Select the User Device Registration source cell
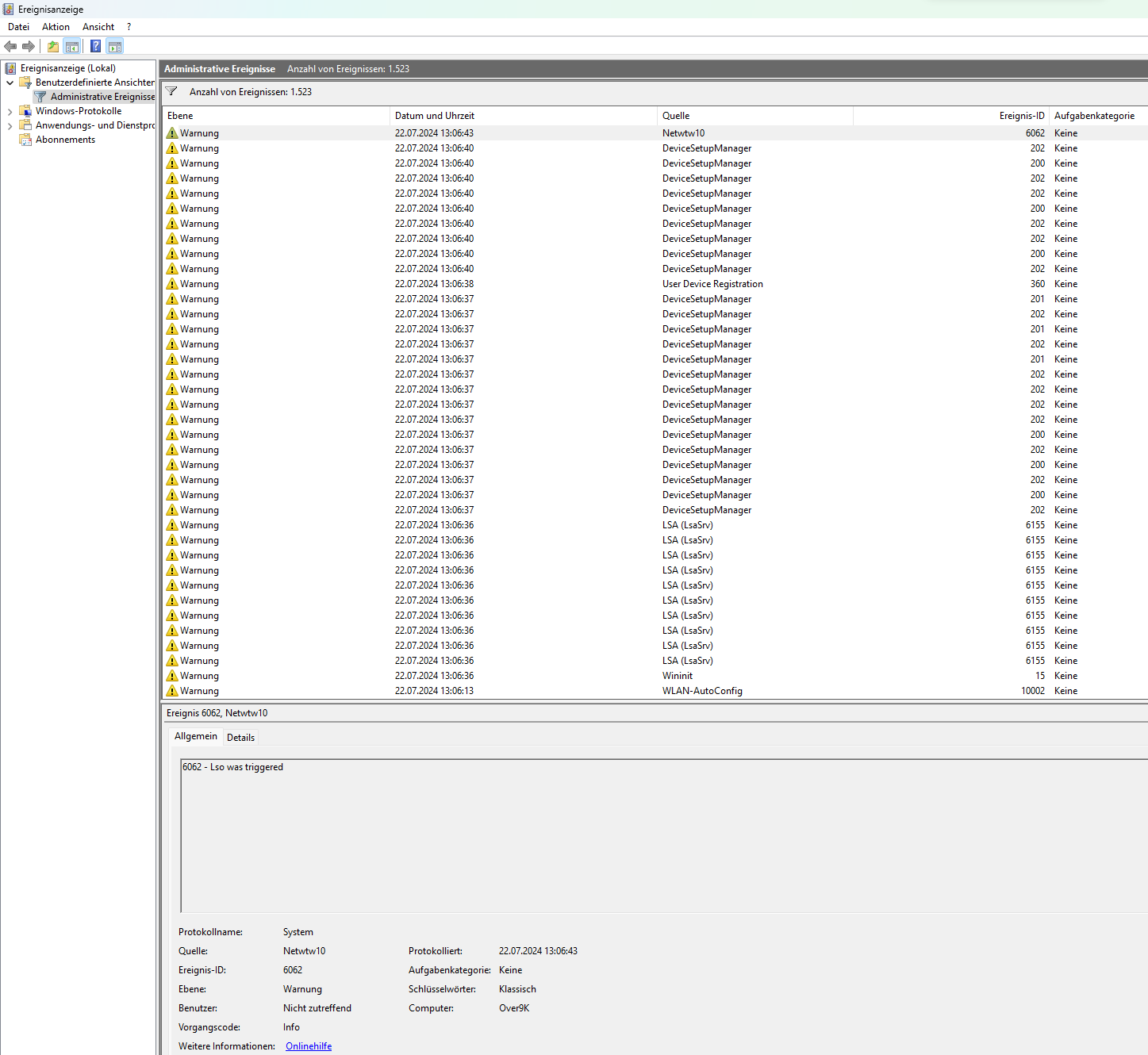Image resolution: width=1148 pixels, height=1055 pixels. 712,284
